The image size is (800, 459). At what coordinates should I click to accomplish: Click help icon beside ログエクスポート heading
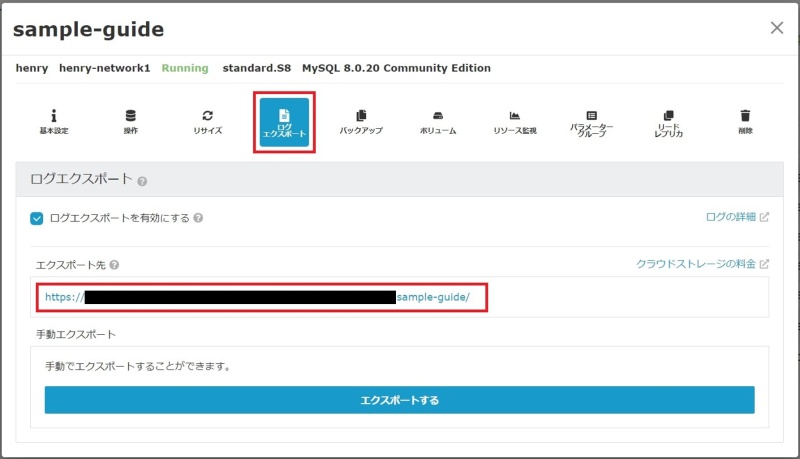(x=142, y=182)
